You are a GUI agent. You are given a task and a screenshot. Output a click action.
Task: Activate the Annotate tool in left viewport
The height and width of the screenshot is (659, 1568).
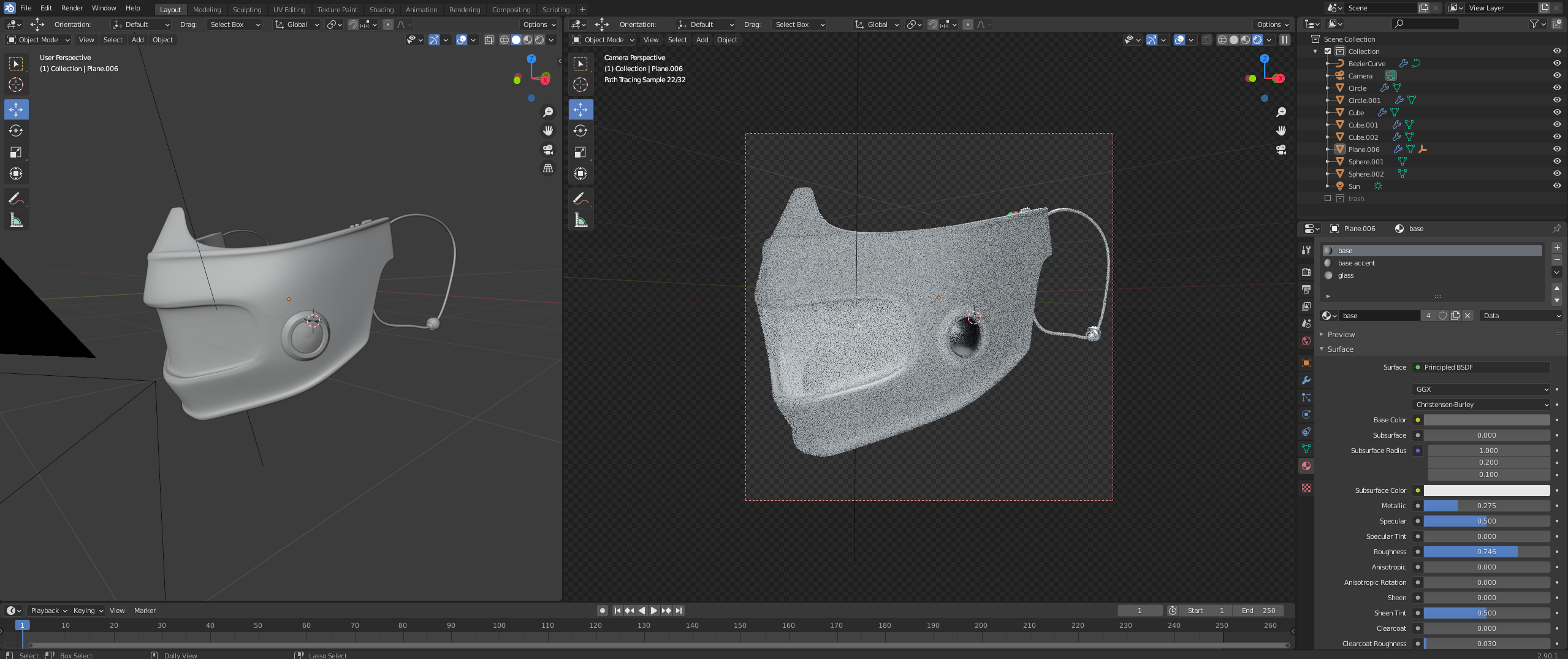point(16,199)
